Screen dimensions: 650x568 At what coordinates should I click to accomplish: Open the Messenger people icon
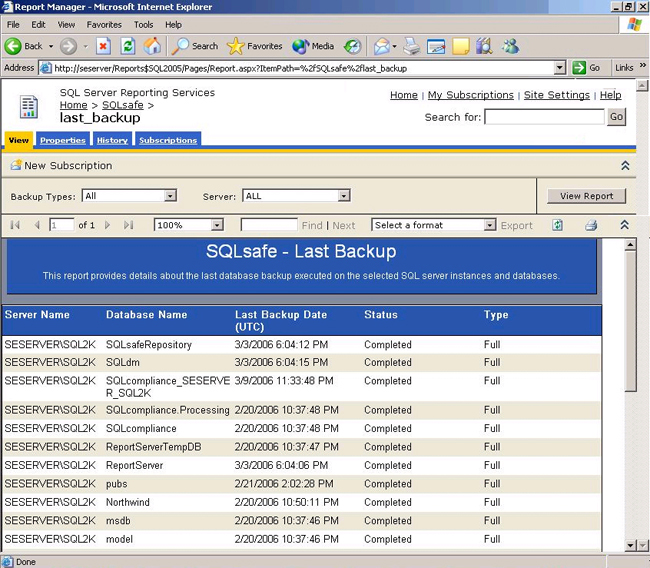click(x=510, y=46)
